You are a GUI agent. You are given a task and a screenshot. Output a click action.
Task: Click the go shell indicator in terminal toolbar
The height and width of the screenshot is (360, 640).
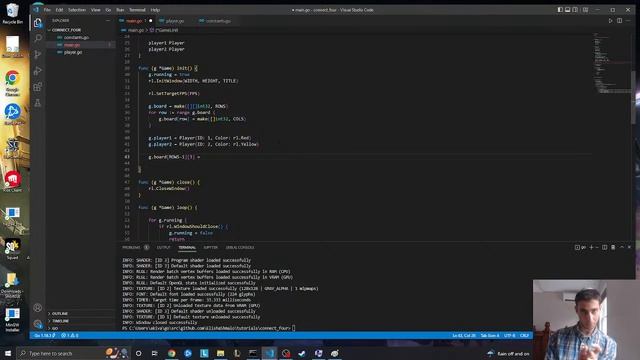(x=580, y=247)
